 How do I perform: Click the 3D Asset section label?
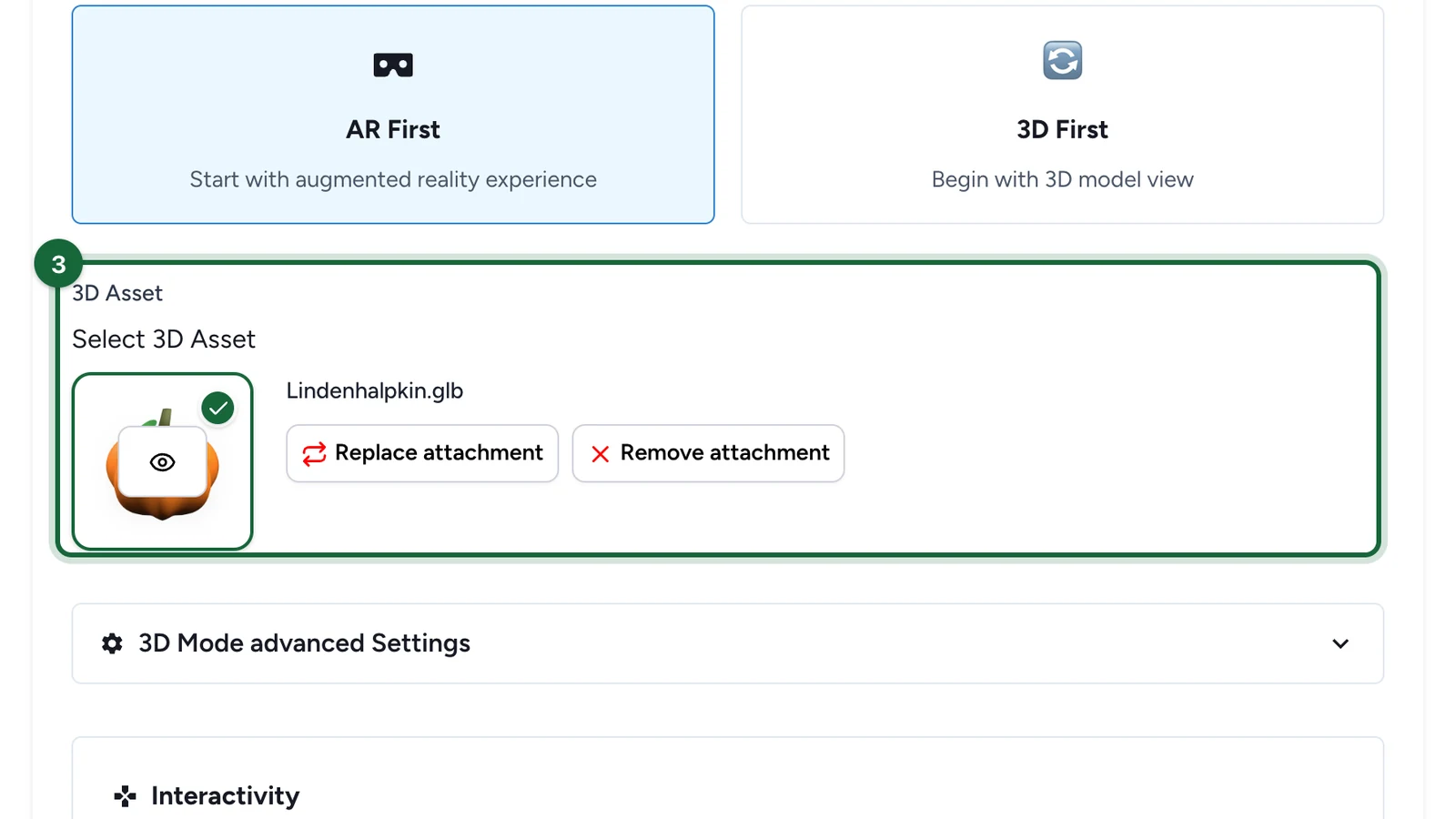[x=117, y=293]
